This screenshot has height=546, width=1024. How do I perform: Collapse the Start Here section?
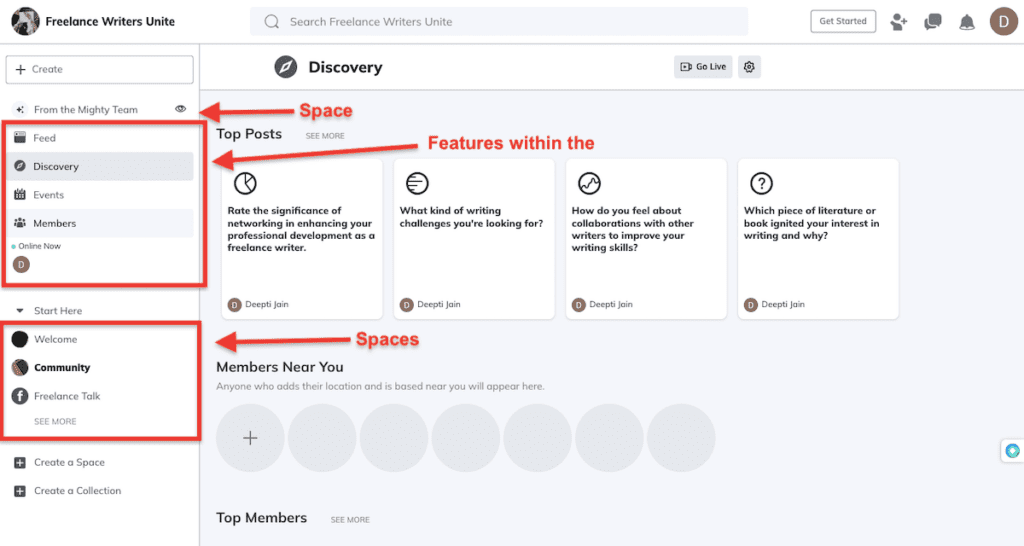coord(20,311)
